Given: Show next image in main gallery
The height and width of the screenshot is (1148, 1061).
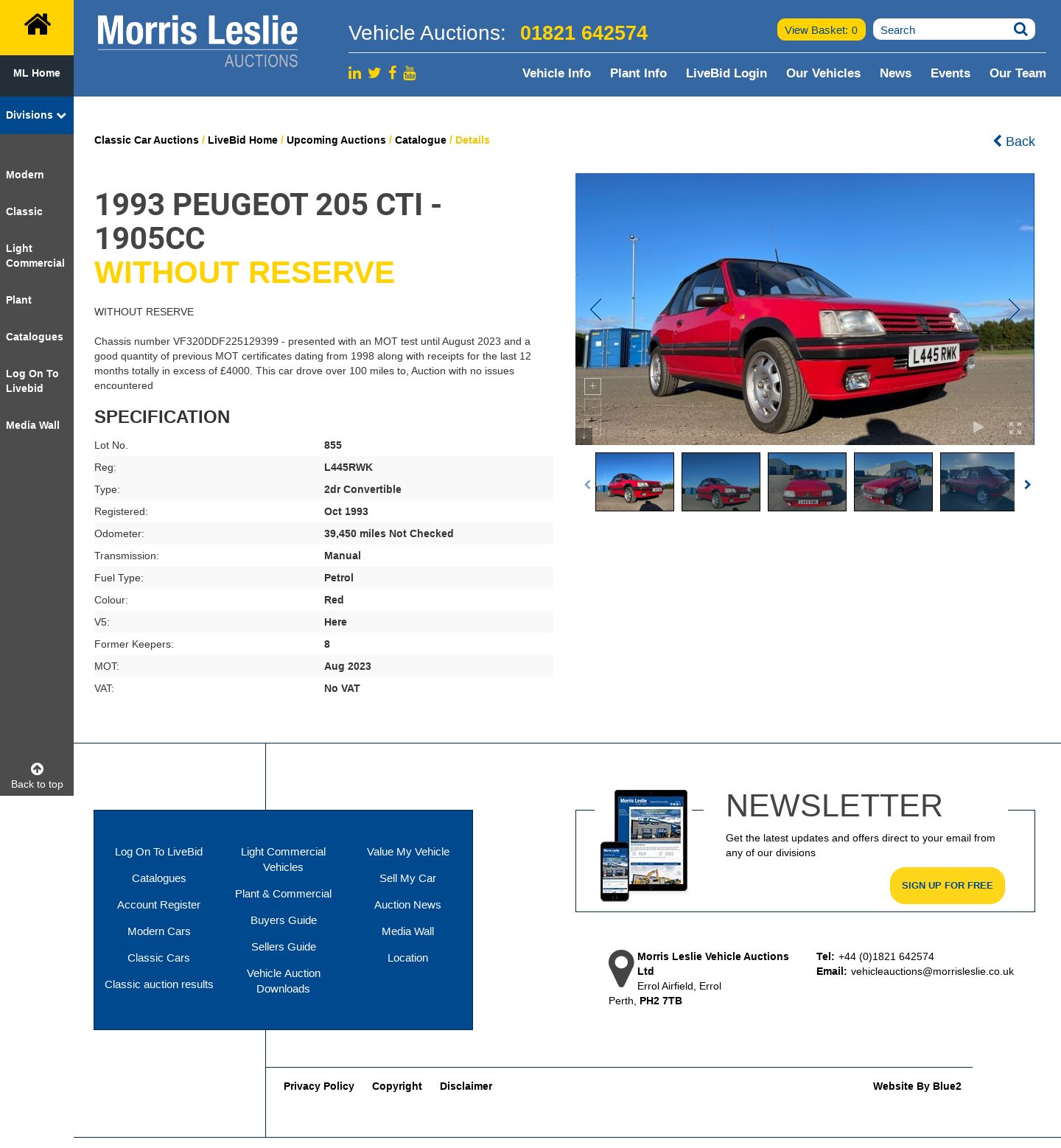Looking at the screenshot, I should tap(1014, 309).
